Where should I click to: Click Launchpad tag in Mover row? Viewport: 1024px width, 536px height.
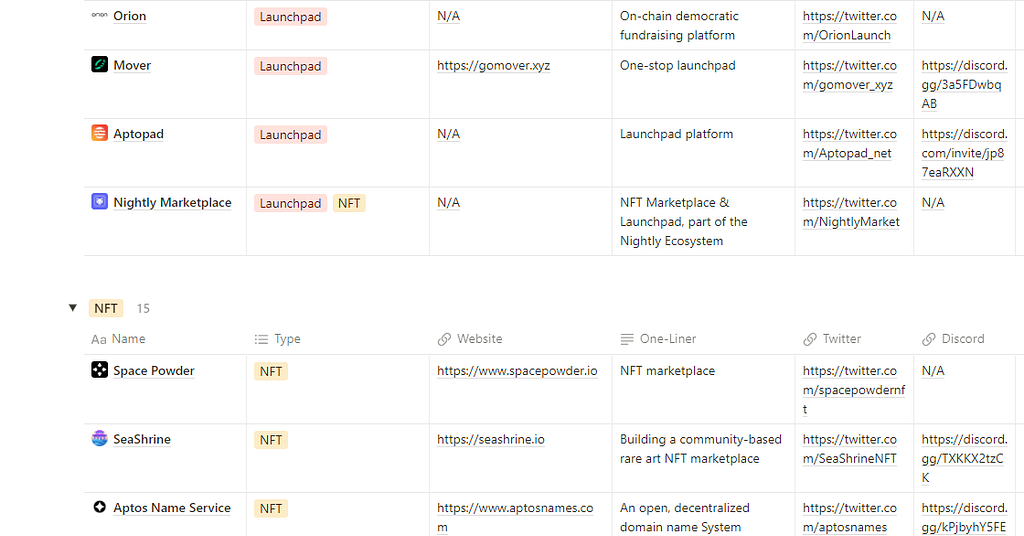[x=290, y=66]
